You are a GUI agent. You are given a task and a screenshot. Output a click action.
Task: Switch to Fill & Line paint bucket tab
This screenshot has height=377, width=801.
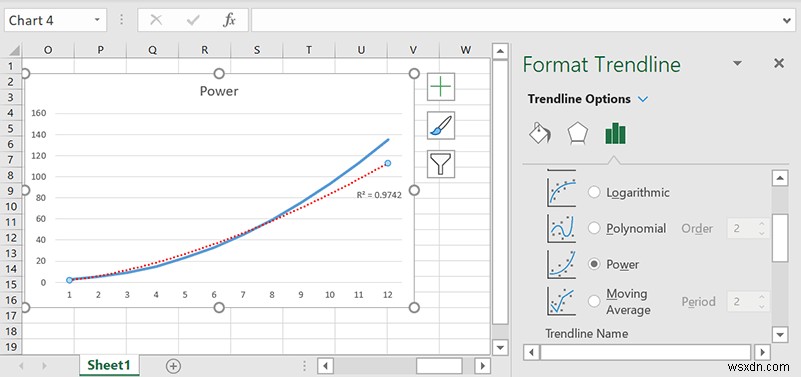coord(540,134)
